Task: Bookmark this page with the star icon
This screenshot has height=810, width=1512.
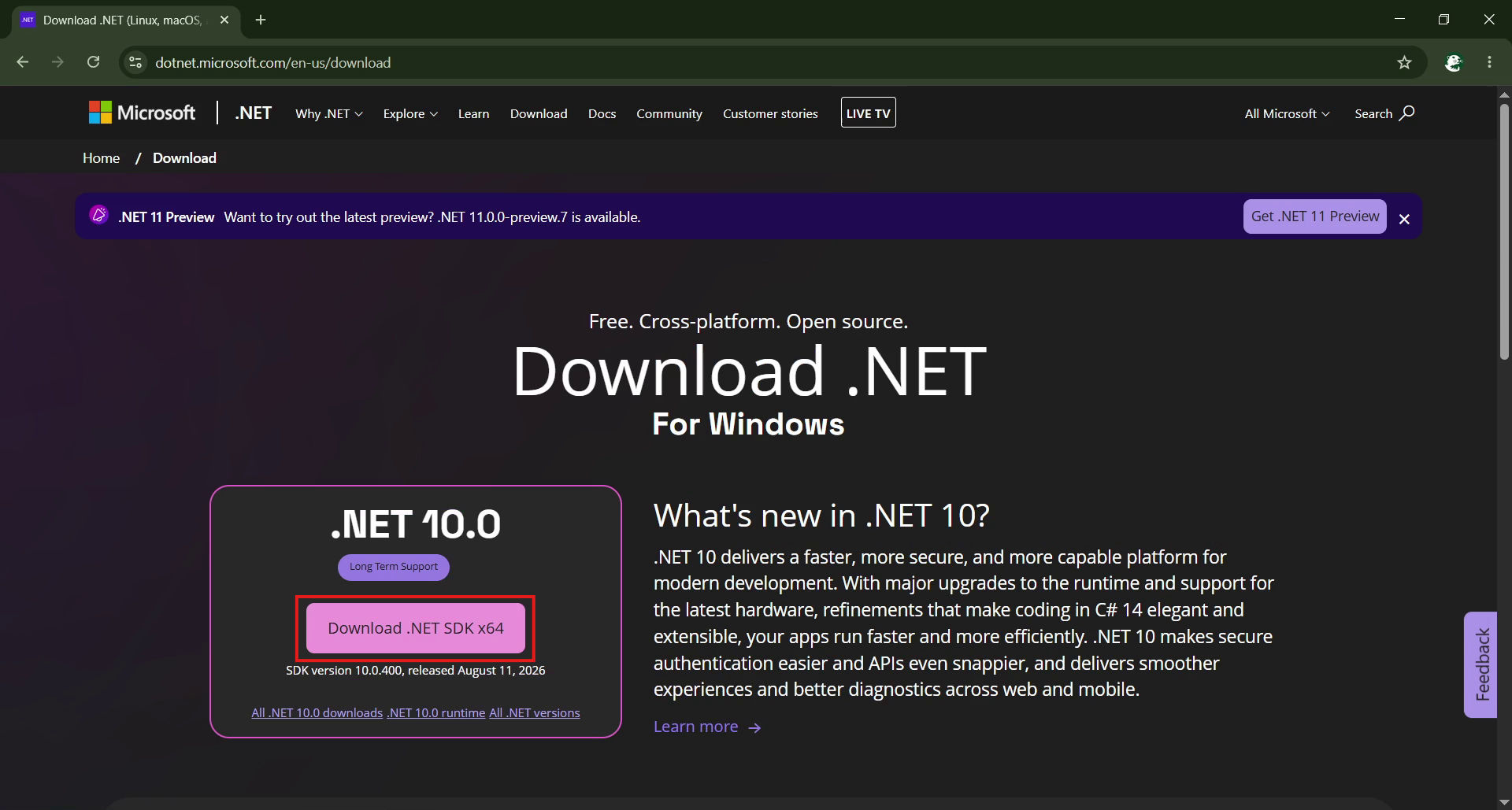Action: click(1404, 62)
